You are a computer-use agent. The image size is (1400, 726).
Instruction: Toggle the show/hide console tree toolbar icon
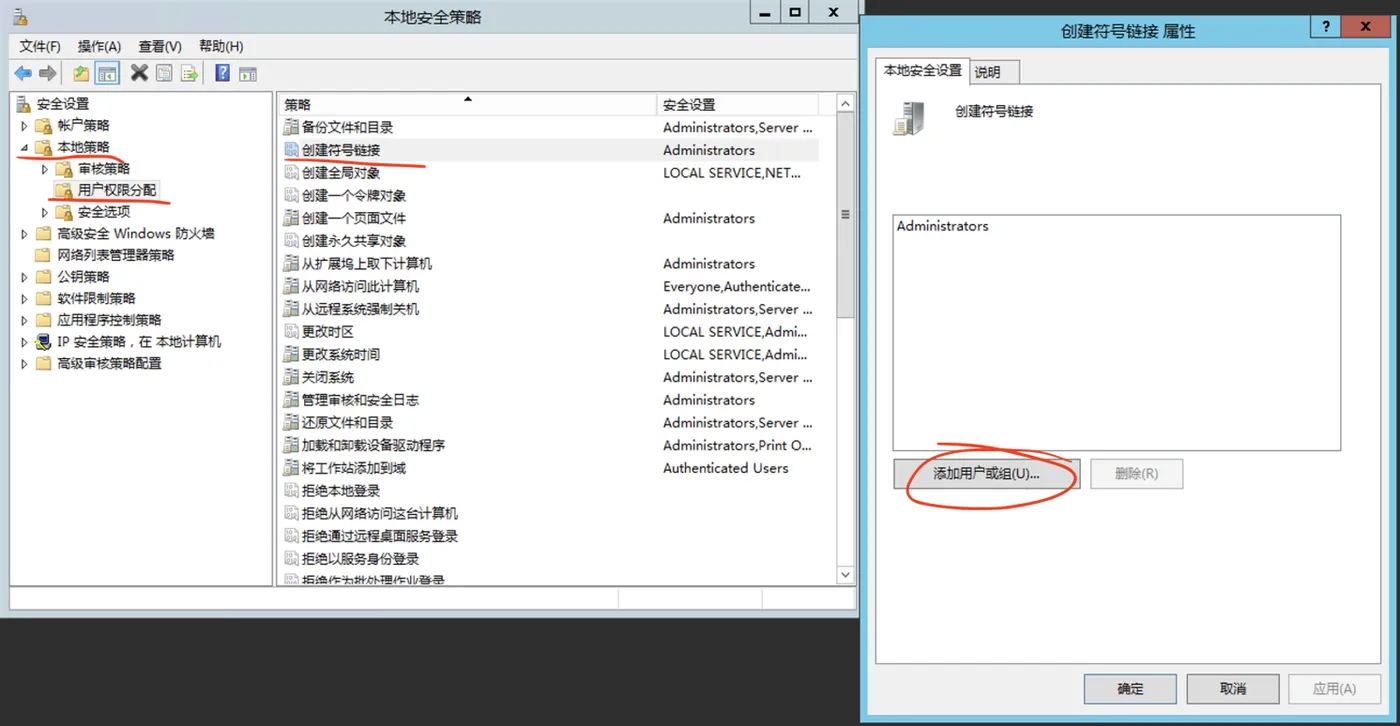(x=107, y=73)
